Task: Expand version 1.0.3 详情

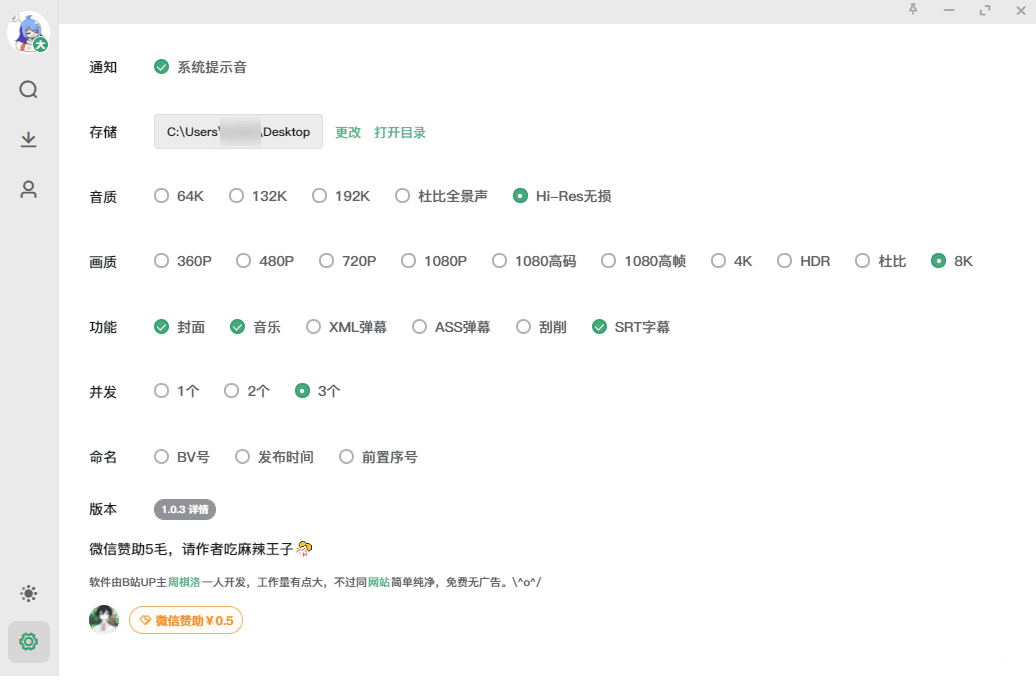Action: coord(183,509)
